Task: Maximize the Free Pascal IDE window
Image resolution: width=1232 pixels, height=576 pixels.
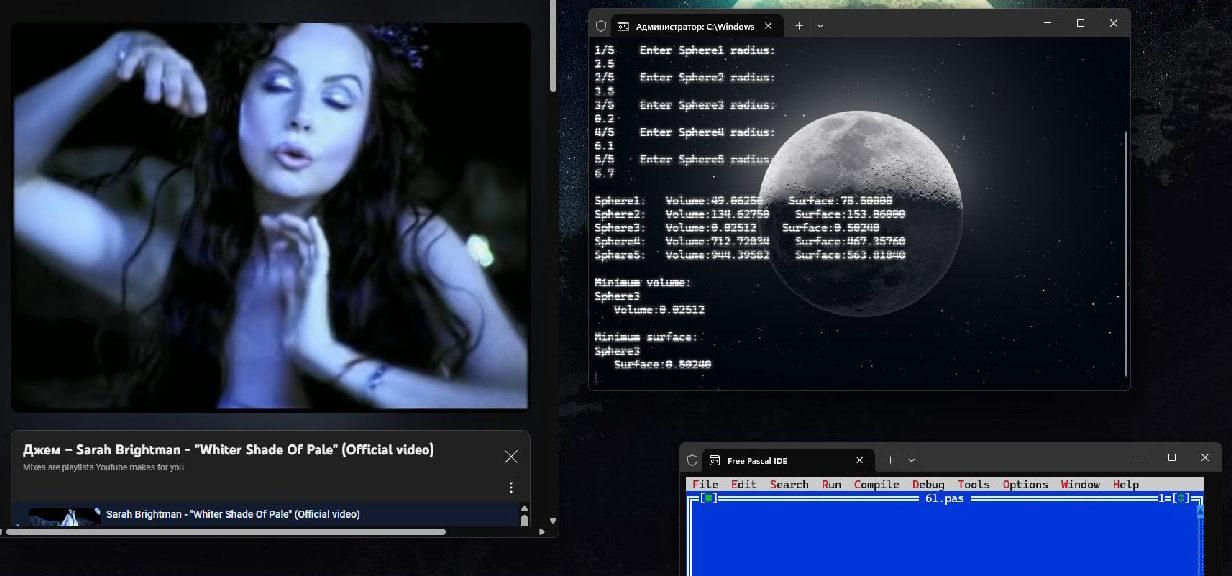Action: pyautogui.click(x=1172, y=458)
